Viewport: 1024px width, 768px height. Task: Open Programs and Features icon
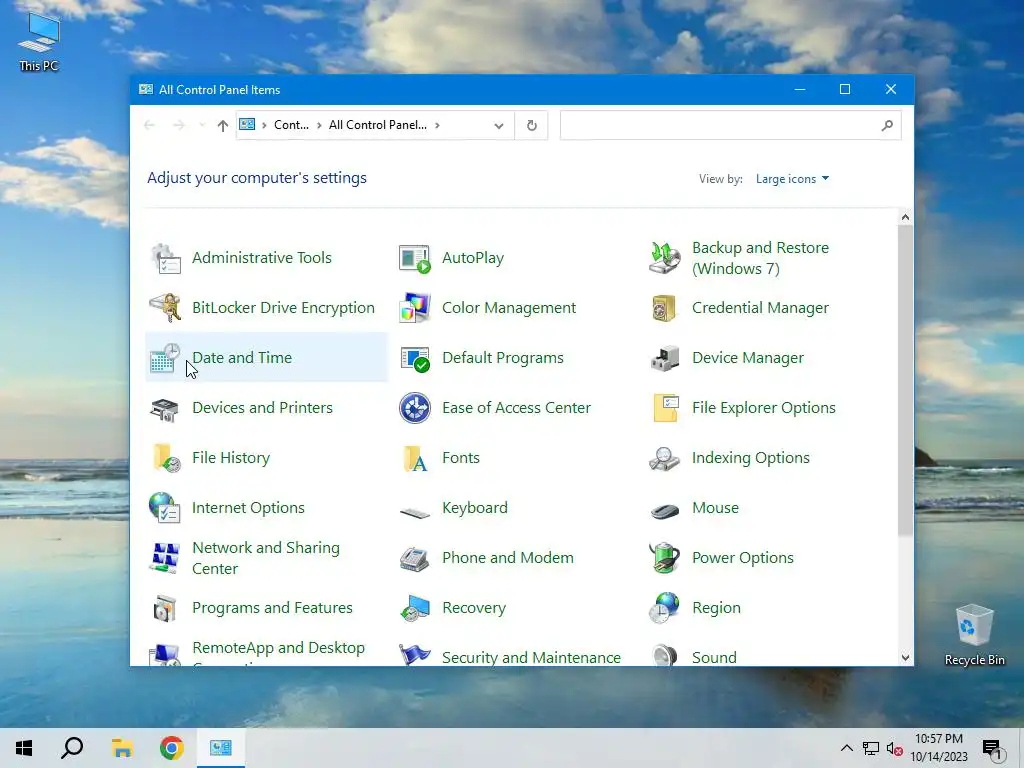coord(165,608)
